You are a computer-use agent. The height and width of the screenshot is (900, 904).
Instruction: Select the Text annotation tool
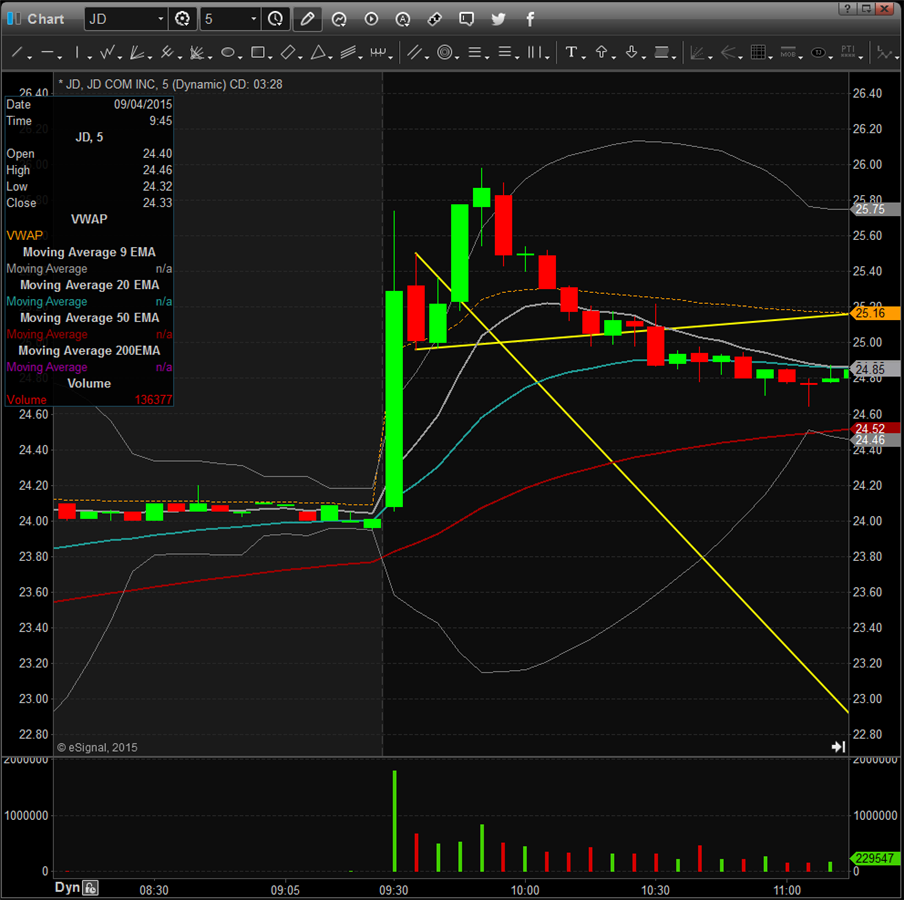pyautogui.click(x=571, y=53)
